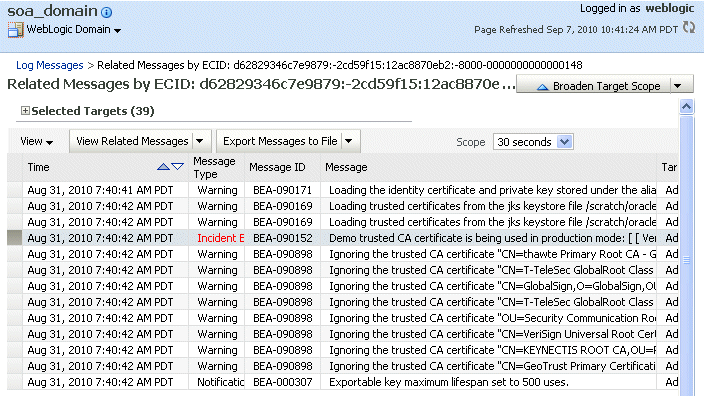Open the Broaden Target Scope dropdown arrow
This screenshot has width=704, height=396.
[678, 86]
